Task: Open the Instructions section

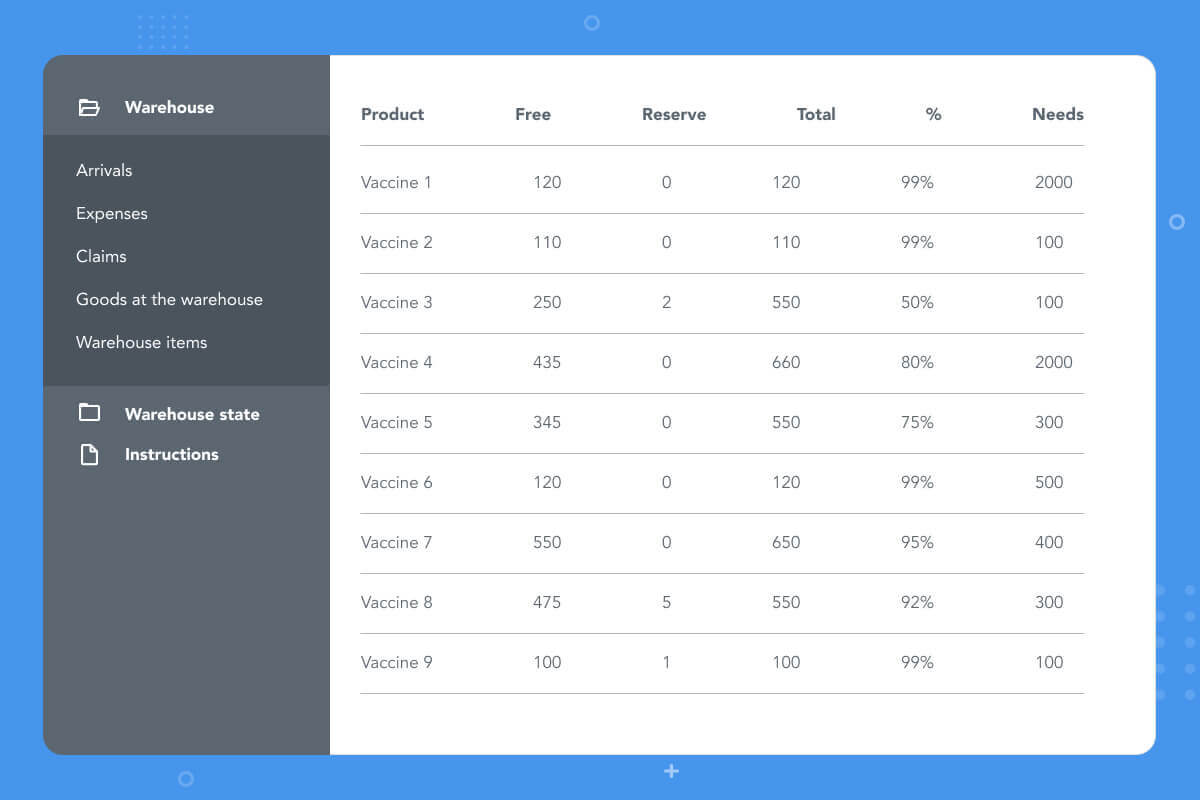Action: tap(171, 454)
